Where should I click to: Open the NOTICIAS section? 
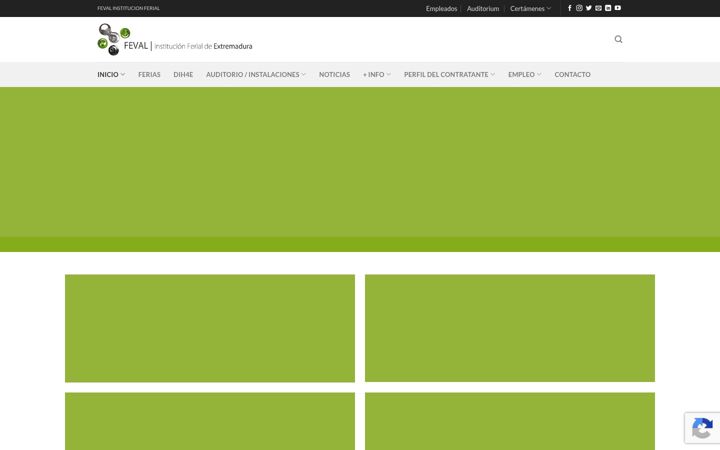334,74
